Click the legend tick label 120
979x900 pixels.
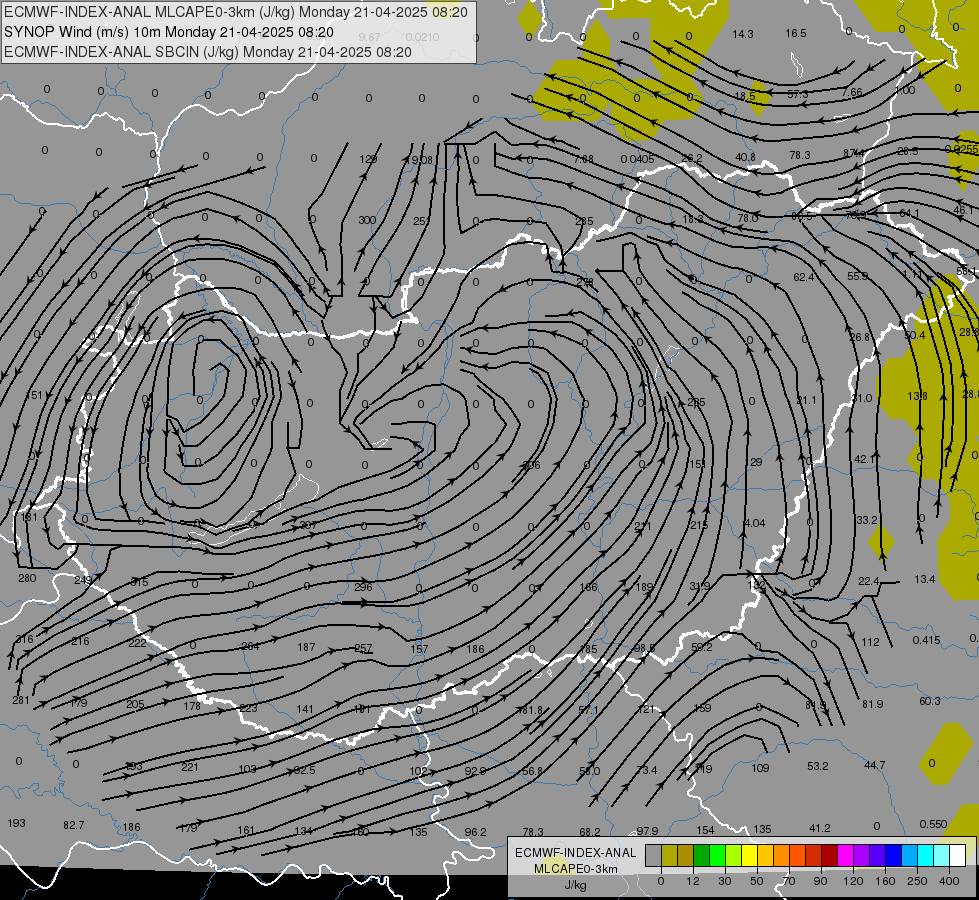[x=853, y=881]
